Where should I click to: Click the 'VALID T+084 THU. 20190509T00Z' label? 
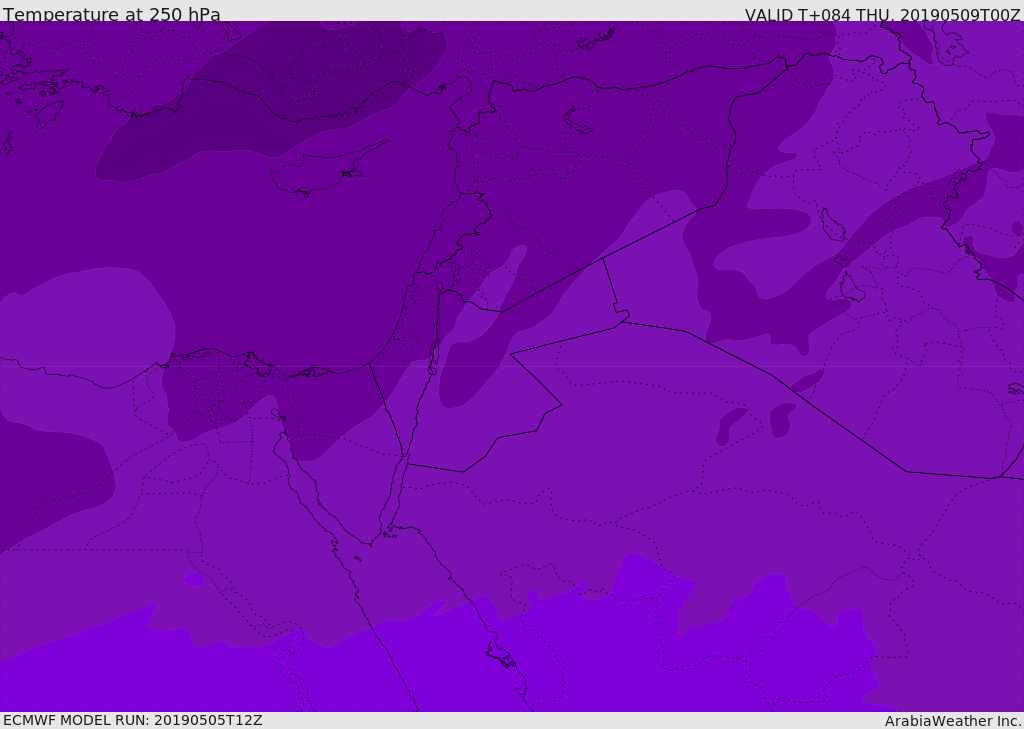pos(882,15)
